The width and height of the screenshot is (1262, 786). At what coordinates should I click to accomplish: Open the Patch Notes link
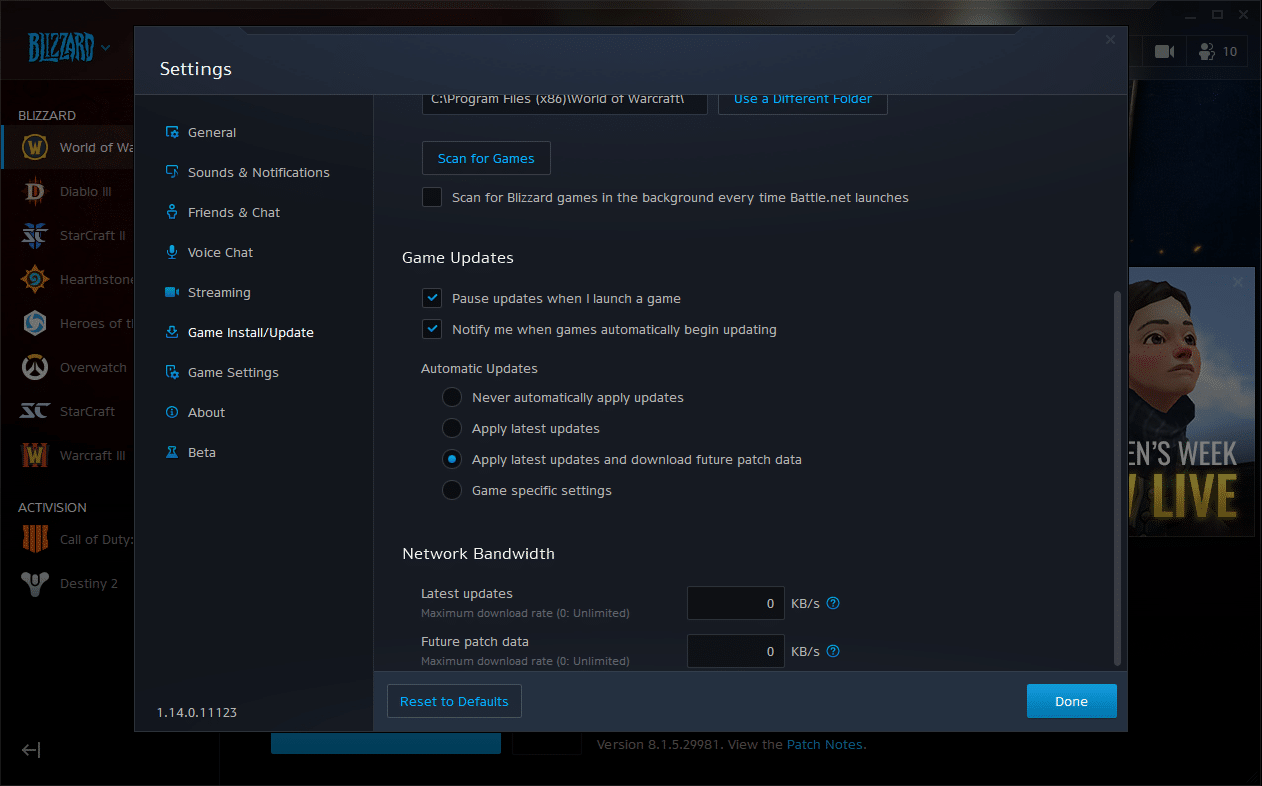(825, 744)
